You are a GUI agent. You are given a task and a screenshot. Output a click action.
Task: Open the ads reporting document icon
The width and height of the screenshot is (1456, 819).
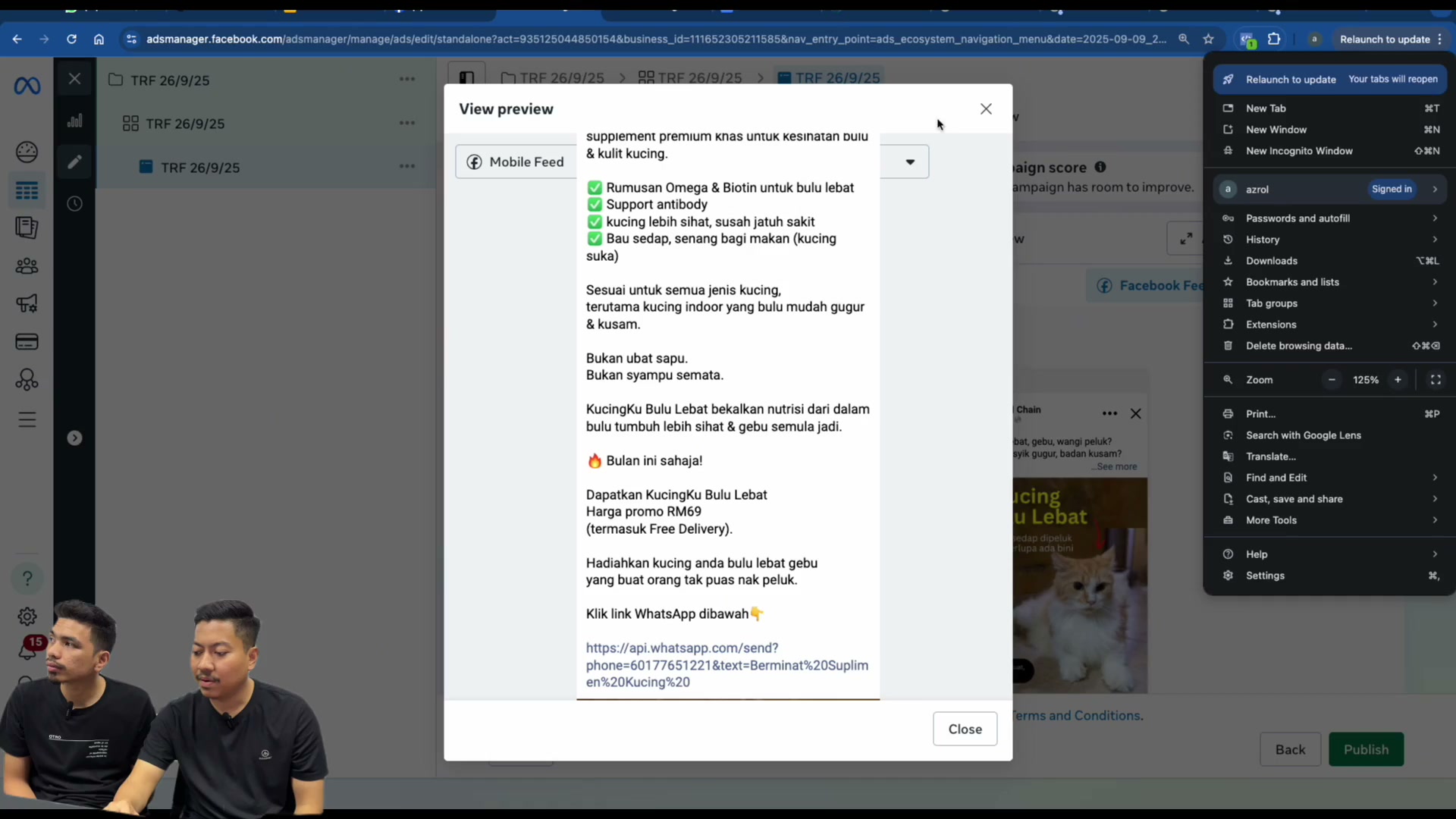[x=27, y=227]
